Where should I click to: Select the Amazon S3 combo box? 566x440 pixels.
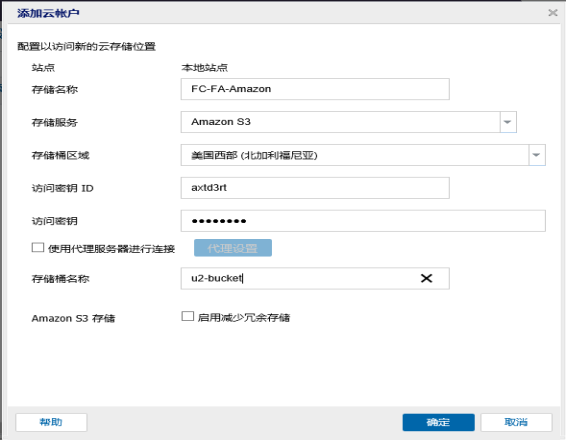(x=348, y=122)
